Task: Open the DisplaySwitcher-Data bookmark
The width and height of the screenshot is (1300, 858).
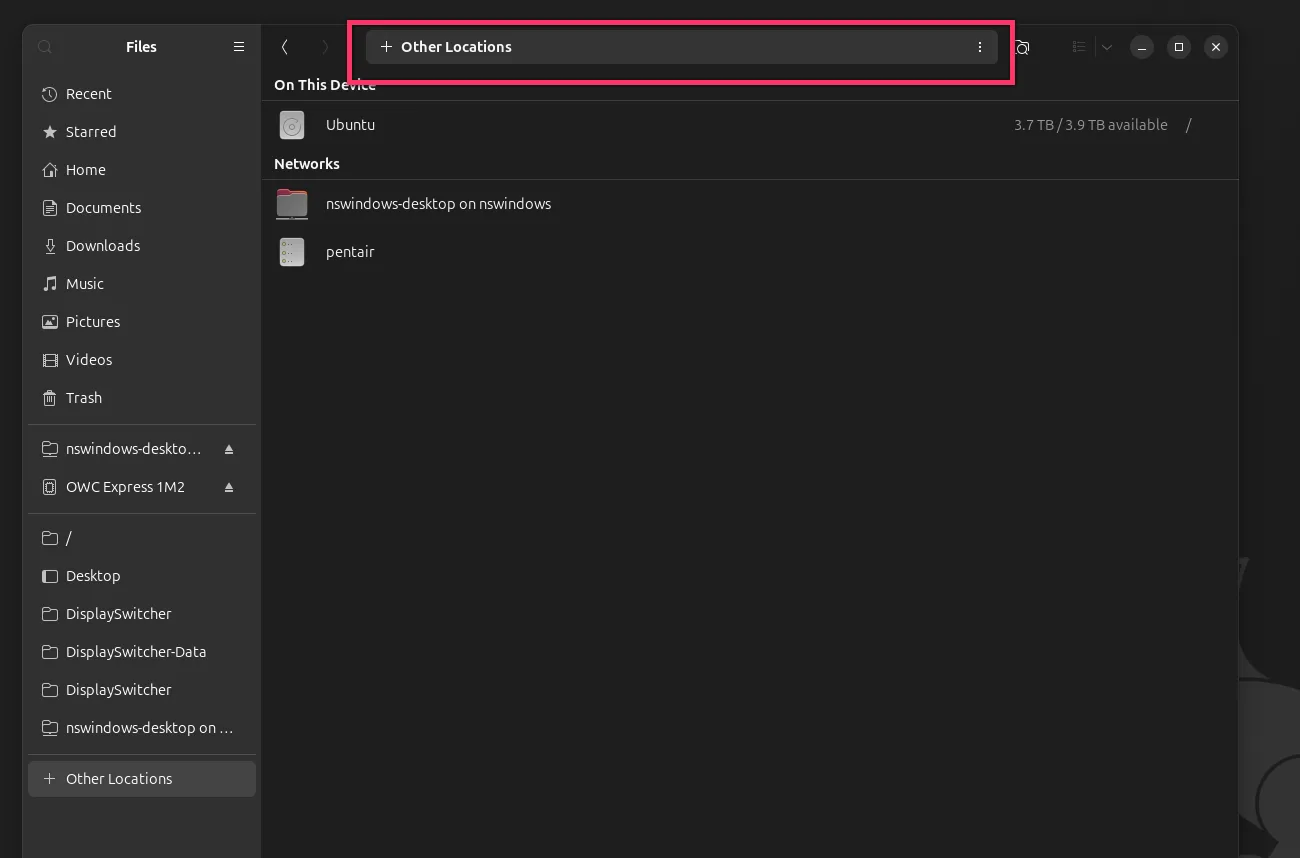Action: coord(142,652)
